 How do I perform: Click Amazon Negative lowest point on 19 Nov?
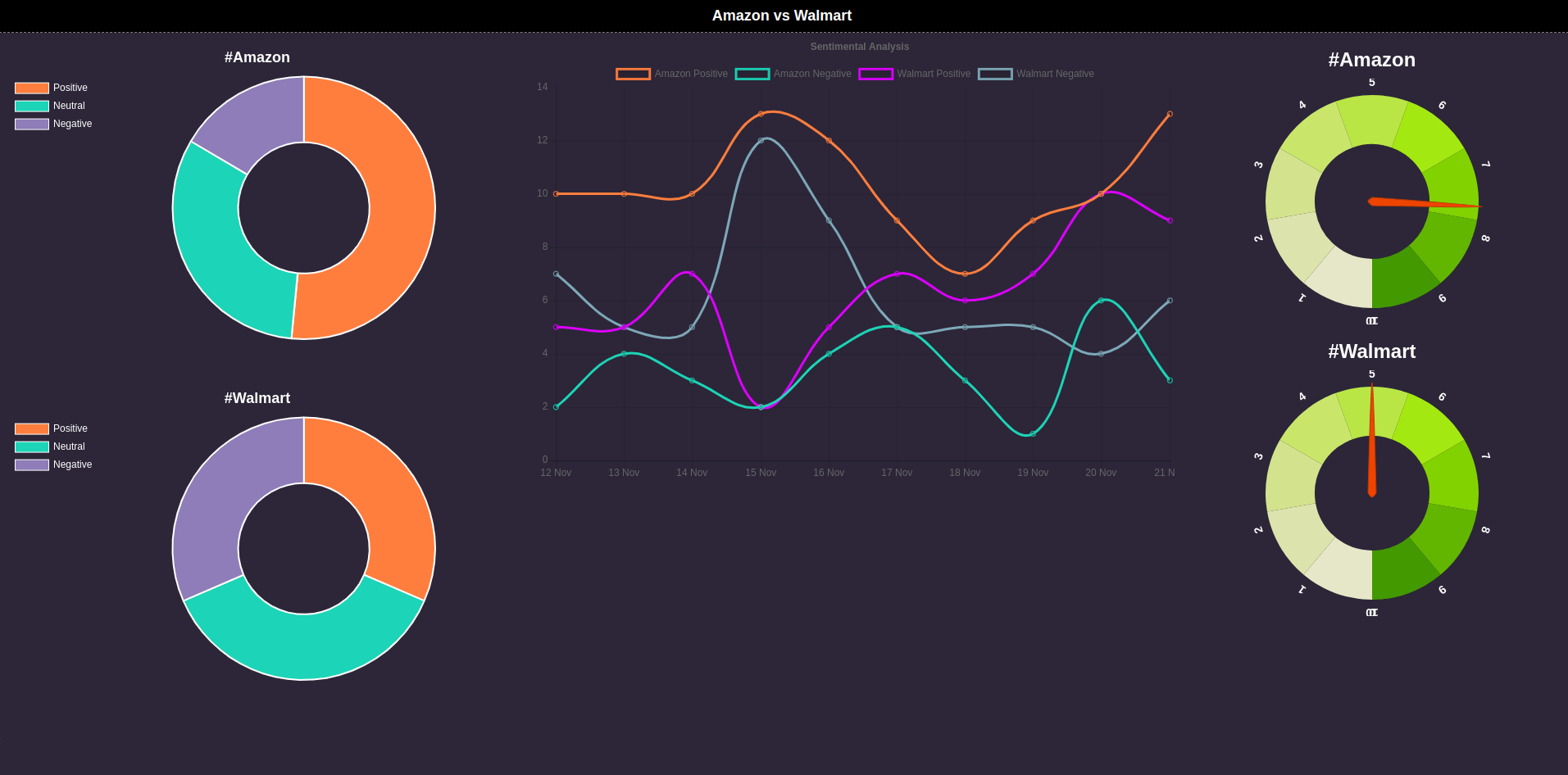(x=1033, y=434)
